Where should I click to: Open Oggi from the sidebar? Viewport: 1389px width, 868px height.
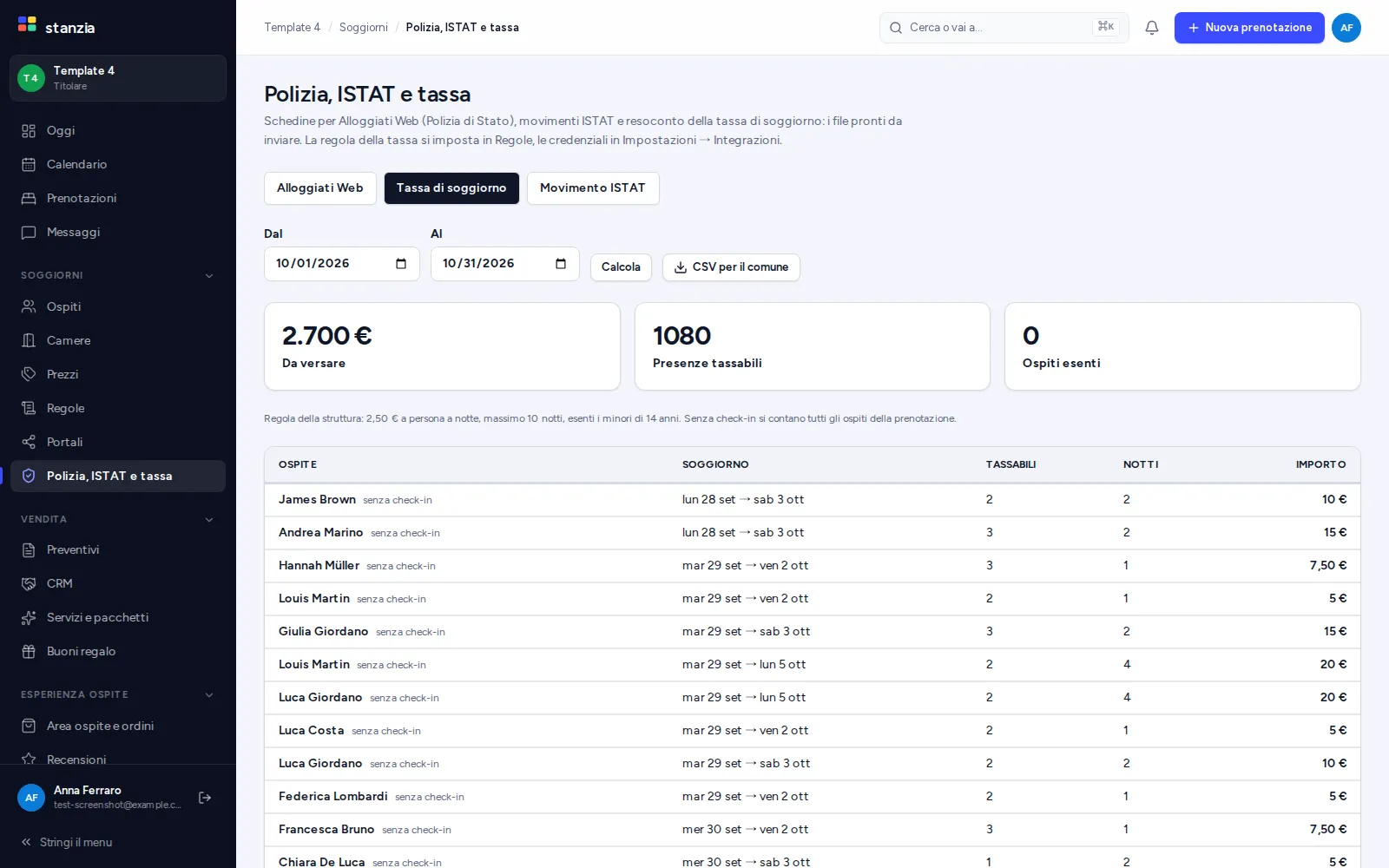(118, 130)
